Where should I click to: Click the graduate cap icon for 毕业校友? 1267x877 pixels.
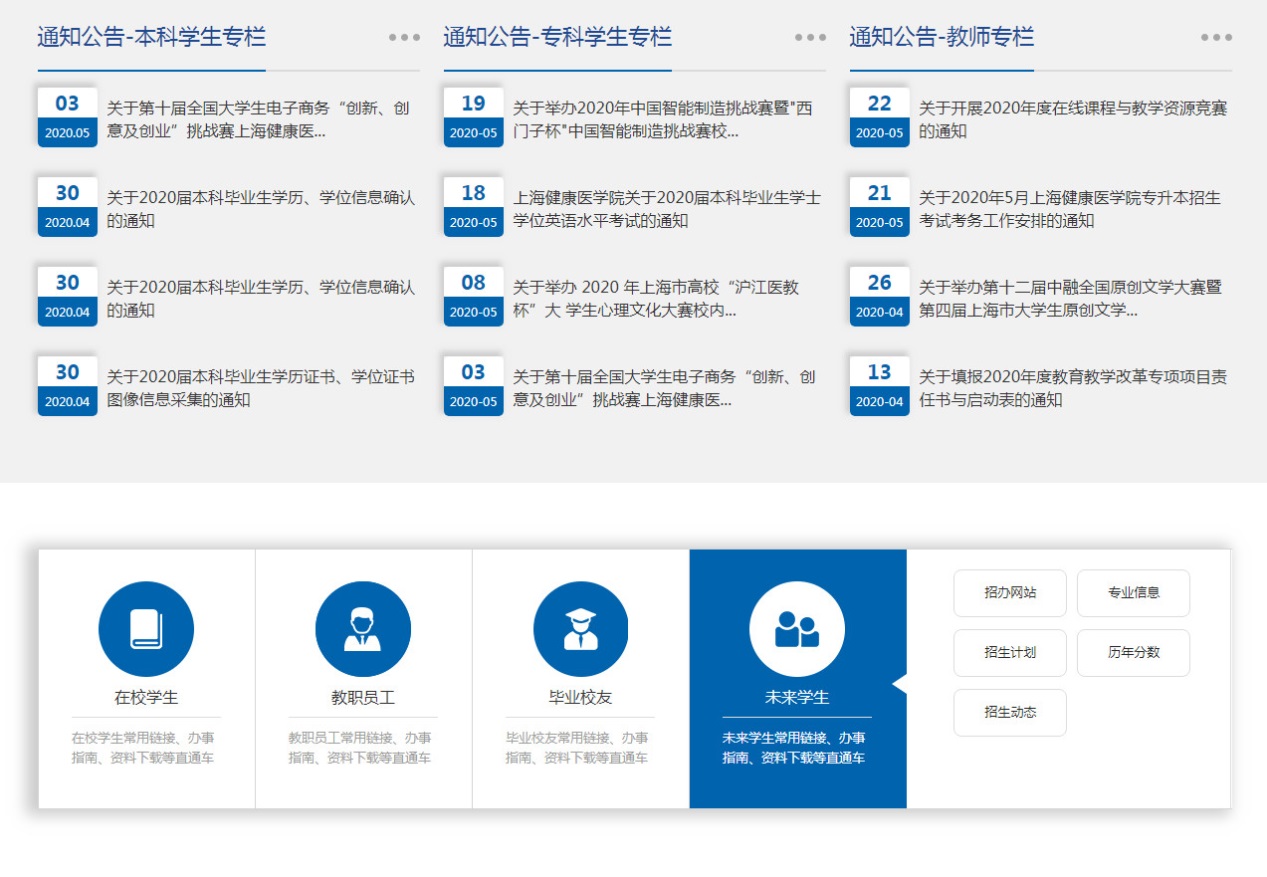click(580, 629)
